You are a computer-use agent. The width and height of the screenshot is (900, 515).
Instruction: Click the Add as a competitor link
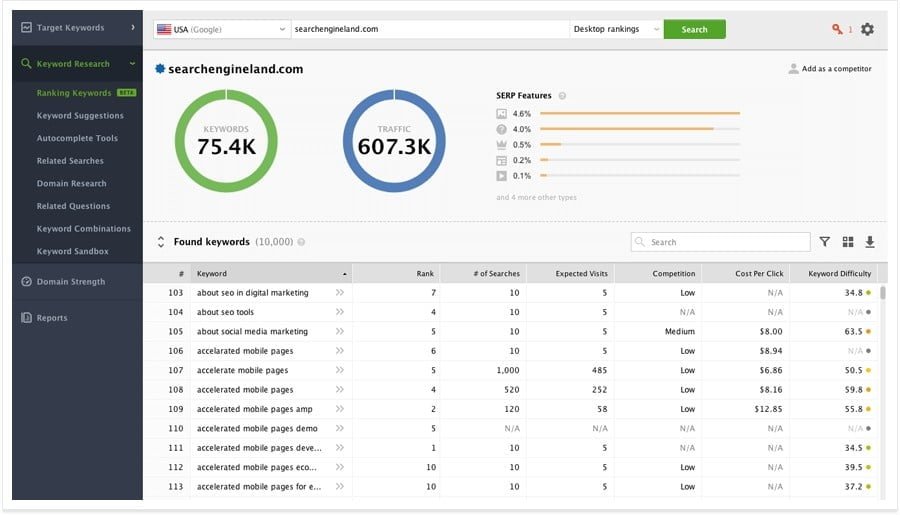(x=836, y=69)
